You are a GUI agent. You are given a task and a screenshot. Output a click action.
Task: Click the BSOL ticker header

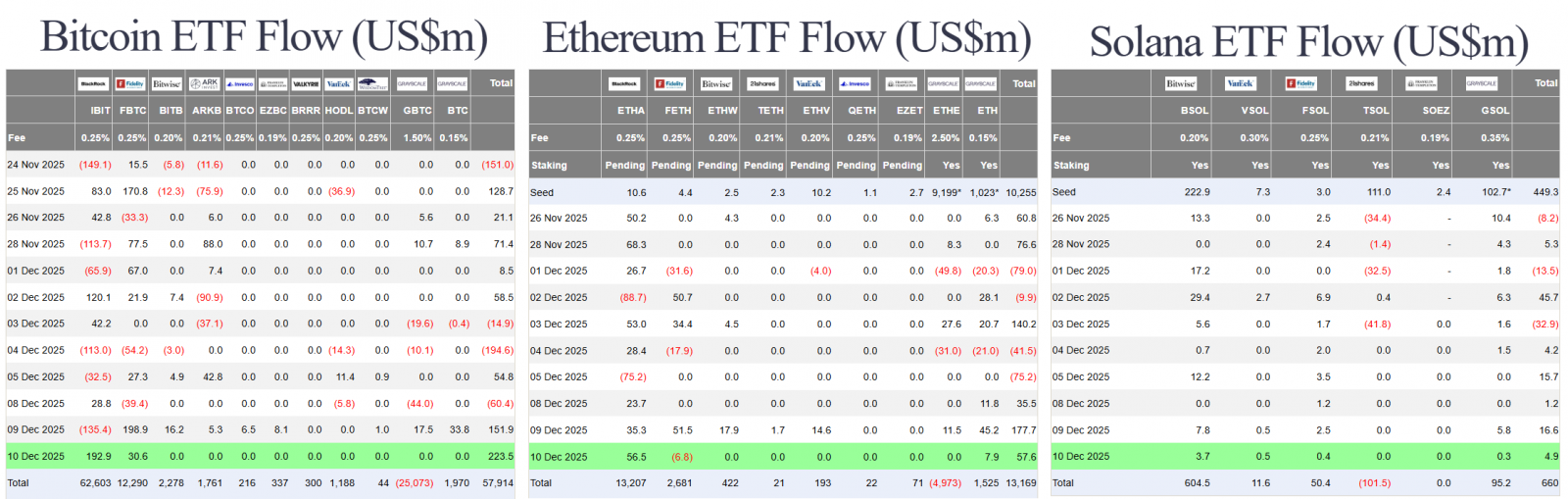point(1195,111)
